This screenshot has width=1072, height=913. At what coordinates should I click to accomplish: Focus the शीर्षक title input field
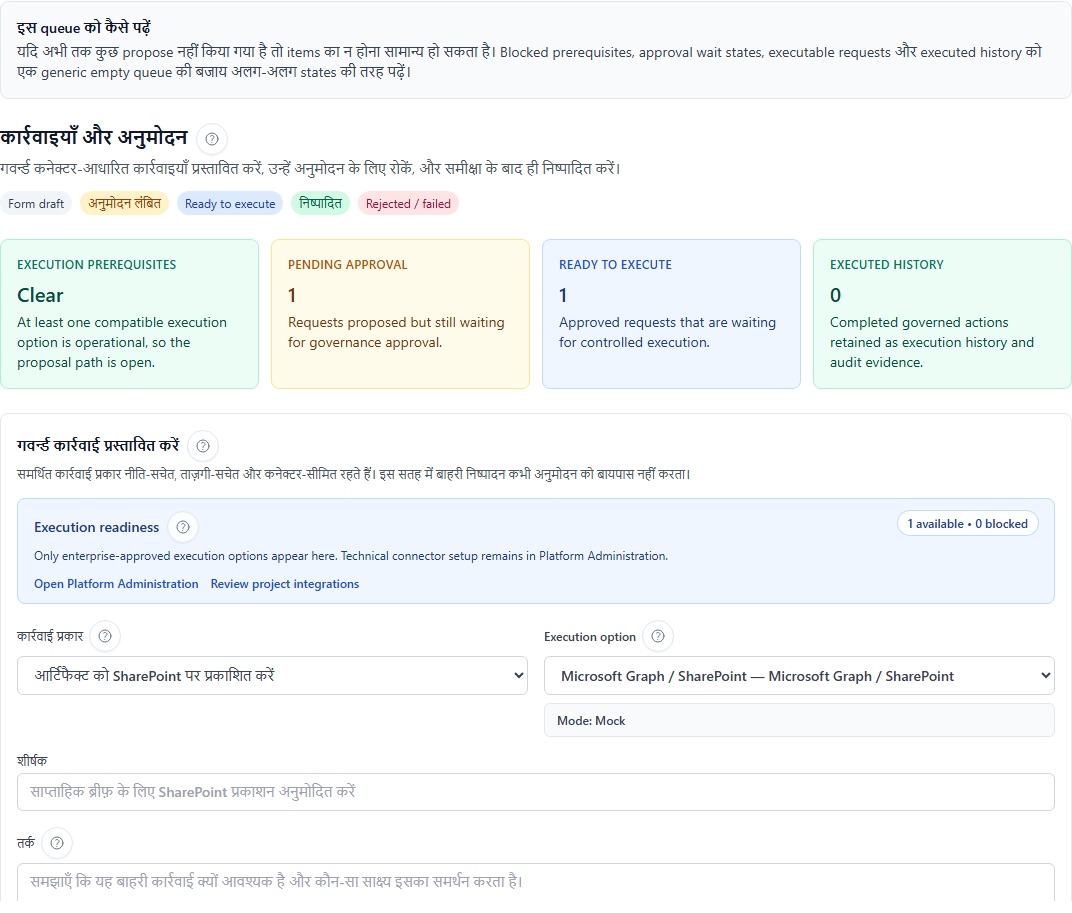[536, 792]
